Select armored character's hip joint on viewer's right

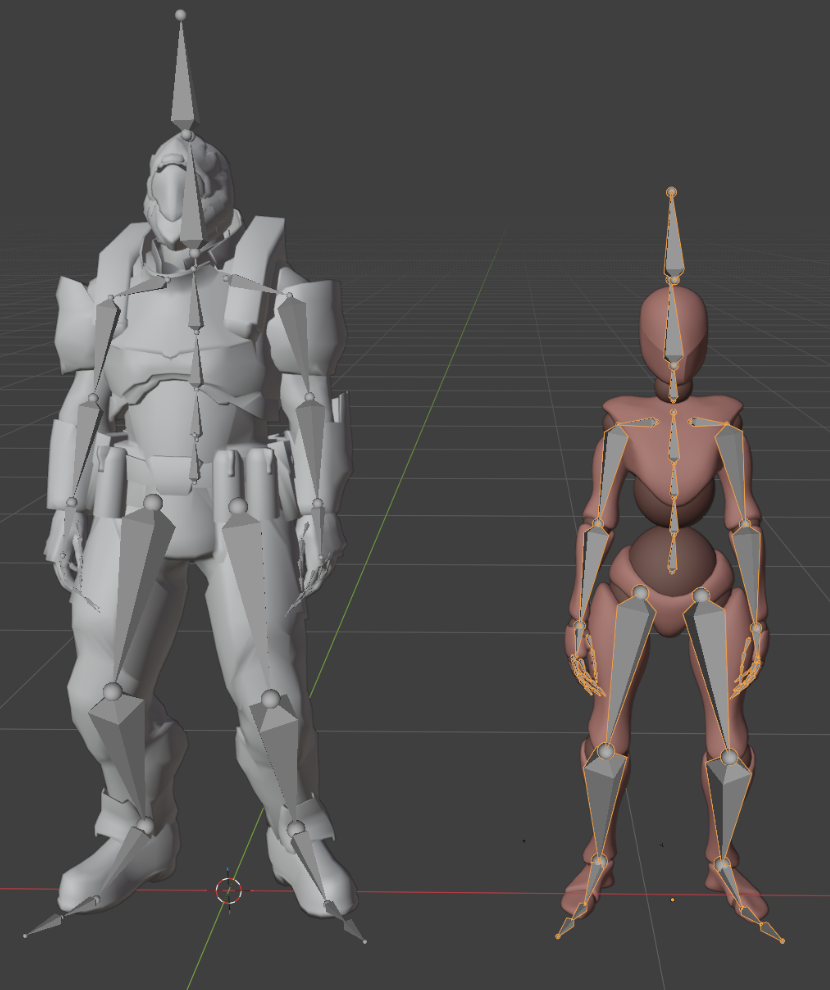coord(237,506)
